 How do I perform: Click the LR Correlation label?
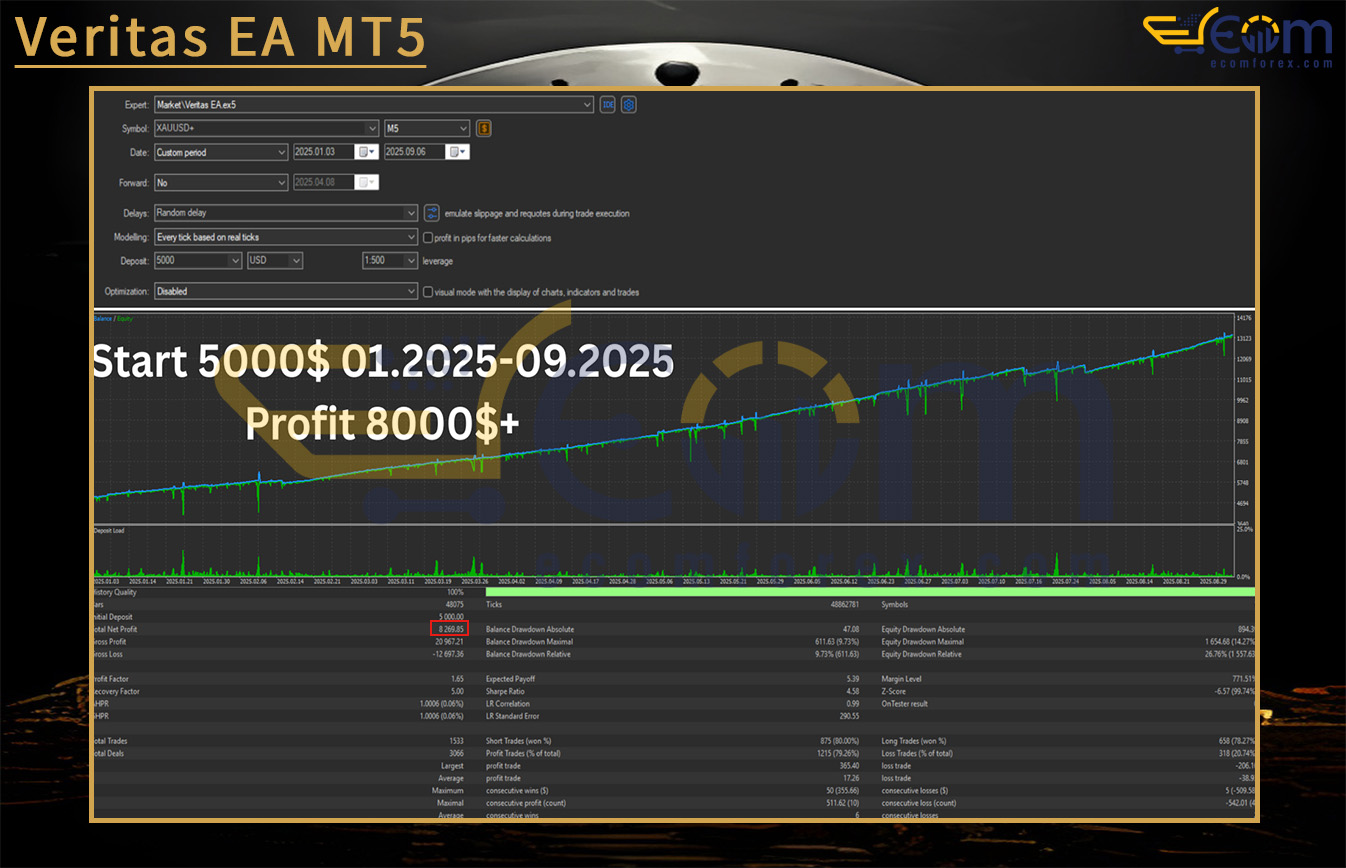coord(508,703)
